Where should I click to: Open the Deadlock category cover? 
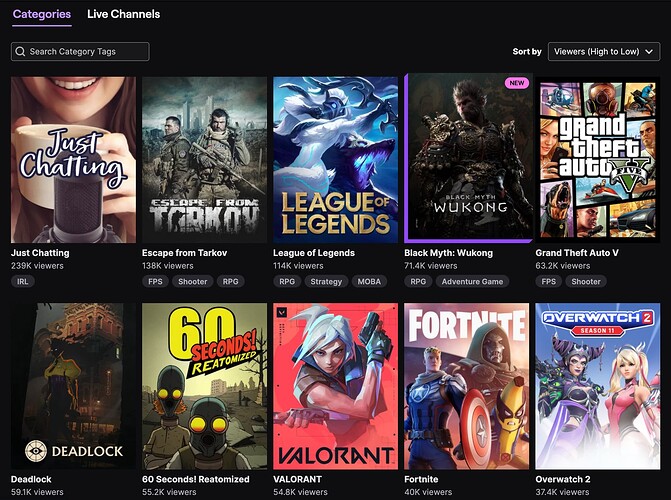pos(74,386)
